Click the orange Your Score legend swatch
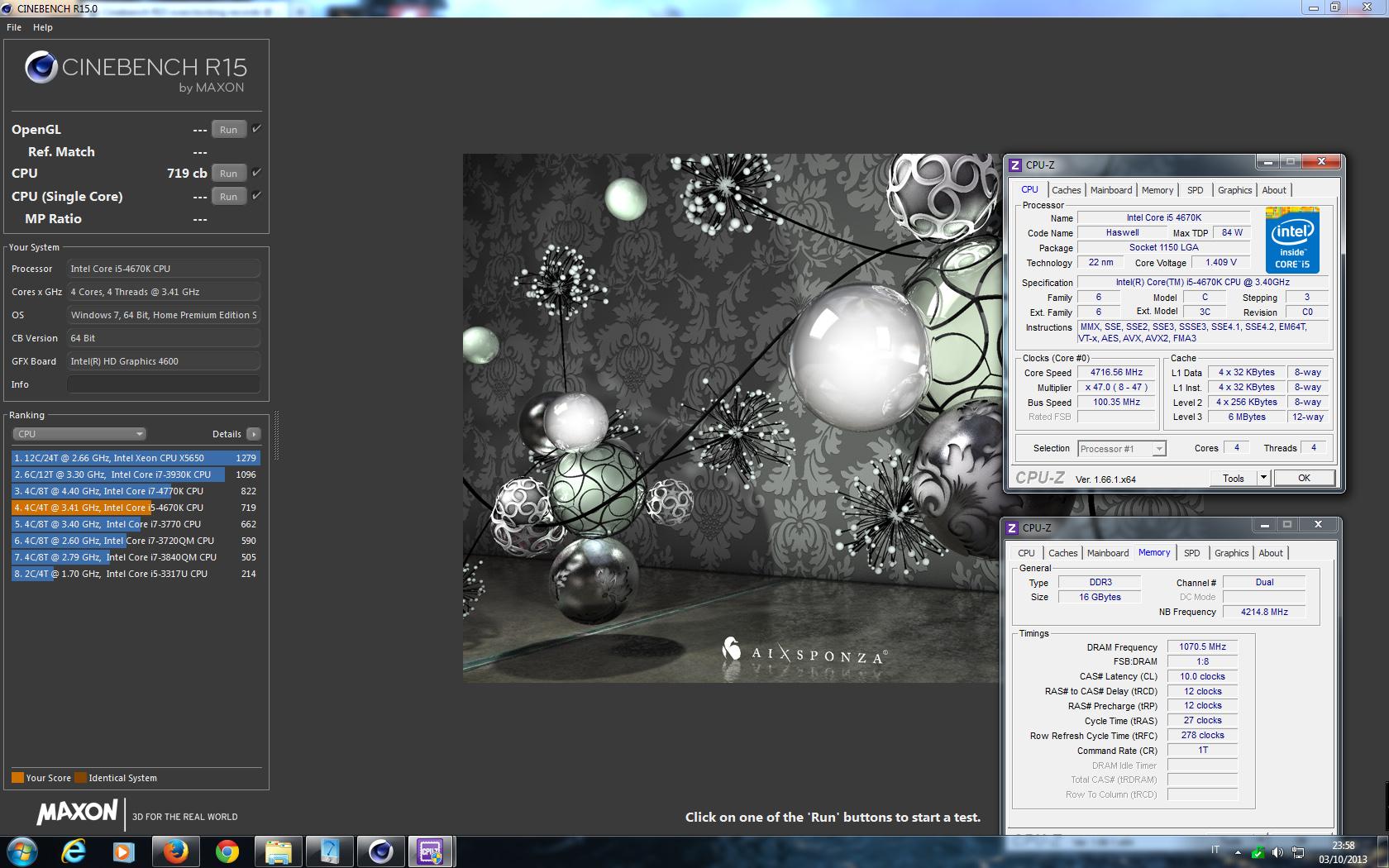Screen dimensions: 1389x868 click(x=17, y=778)
